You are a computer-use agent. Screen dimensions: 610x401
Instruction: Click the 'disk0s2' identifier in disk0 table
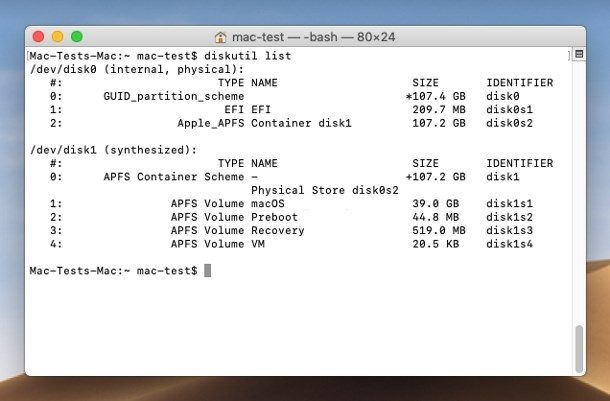point(509,123)
